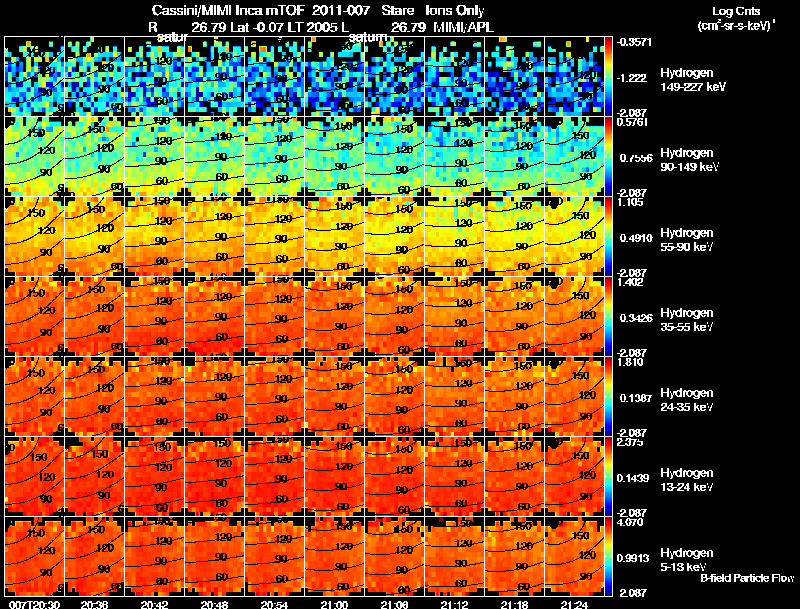
Task: Click the -0.3571 colorbar maximum value
Action: [634, 42]
